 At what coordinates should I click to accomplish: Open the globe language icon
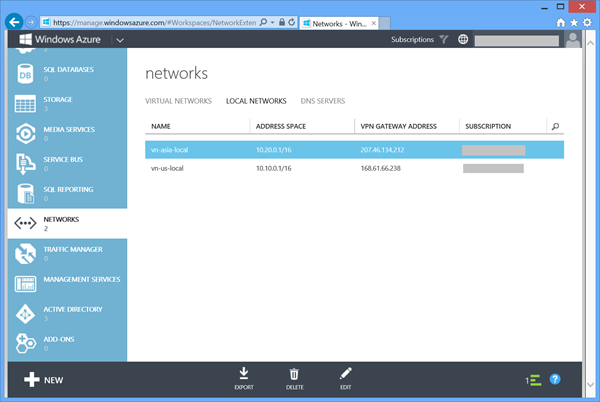(463, 39)
